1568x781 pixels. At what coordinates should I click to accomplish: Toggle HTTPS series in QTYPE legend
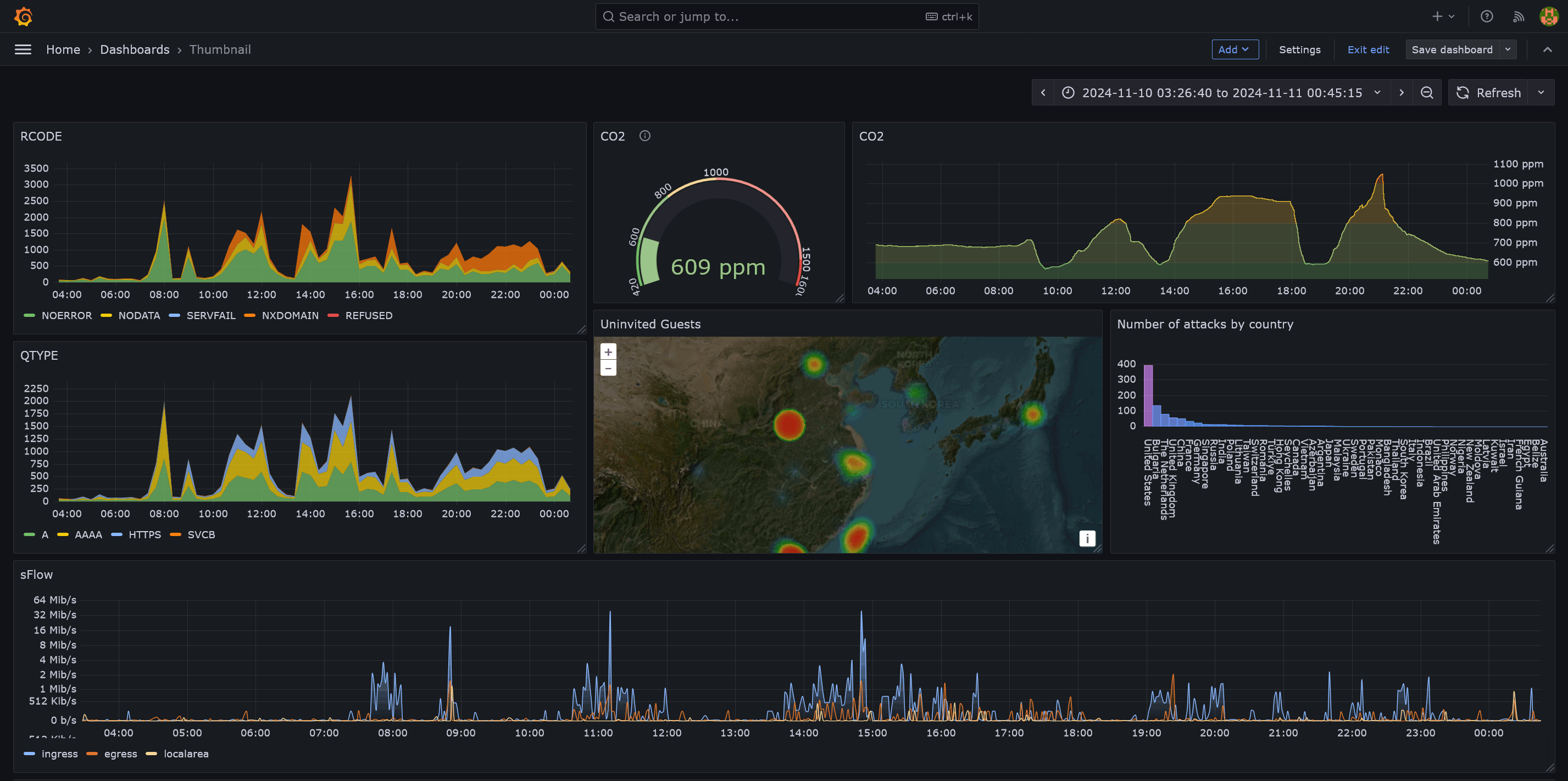[144, 534]
